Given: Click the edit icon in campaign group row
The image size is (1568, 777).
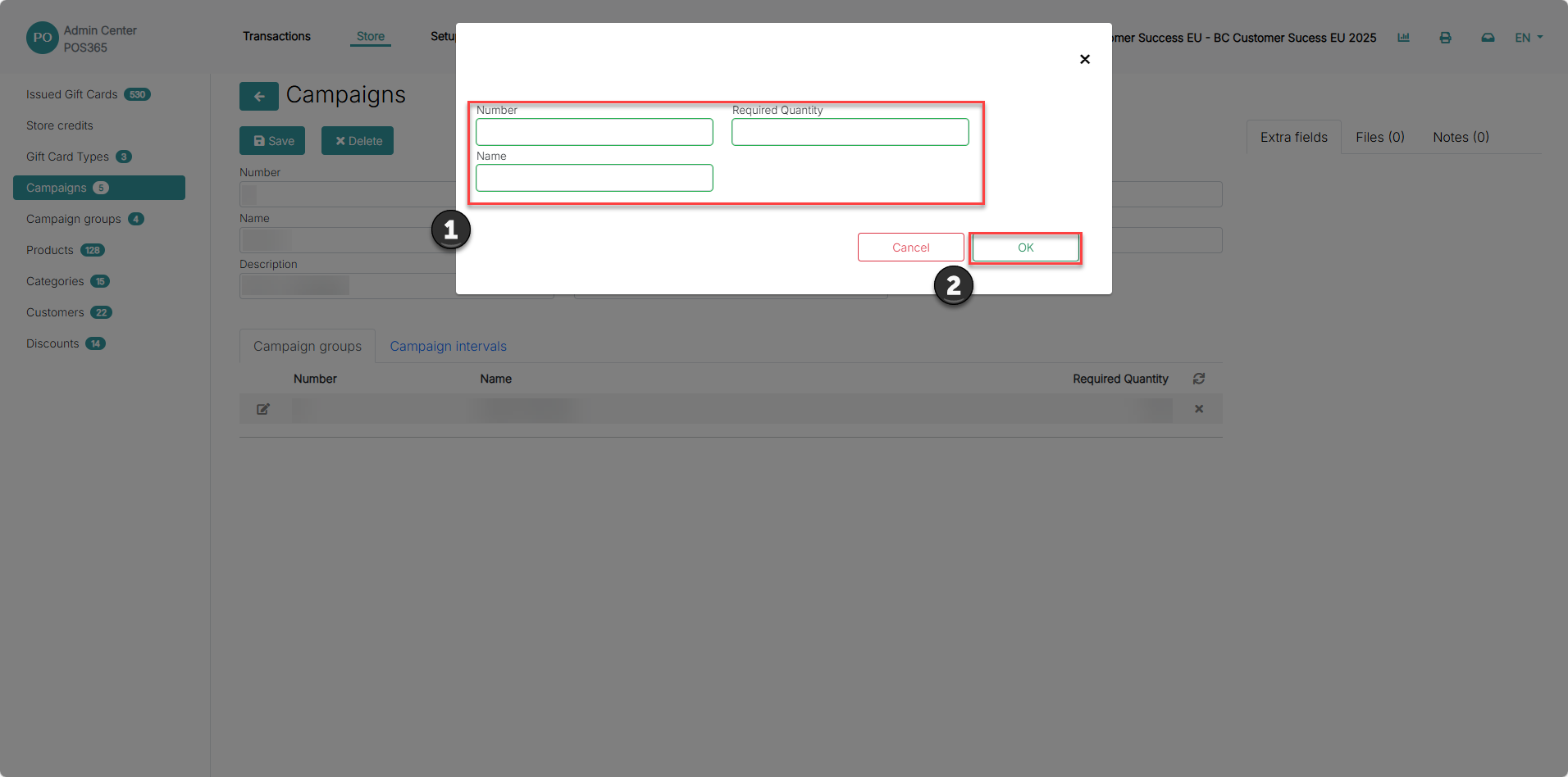Looking at the screenshot, I should [x=263, y=409].
